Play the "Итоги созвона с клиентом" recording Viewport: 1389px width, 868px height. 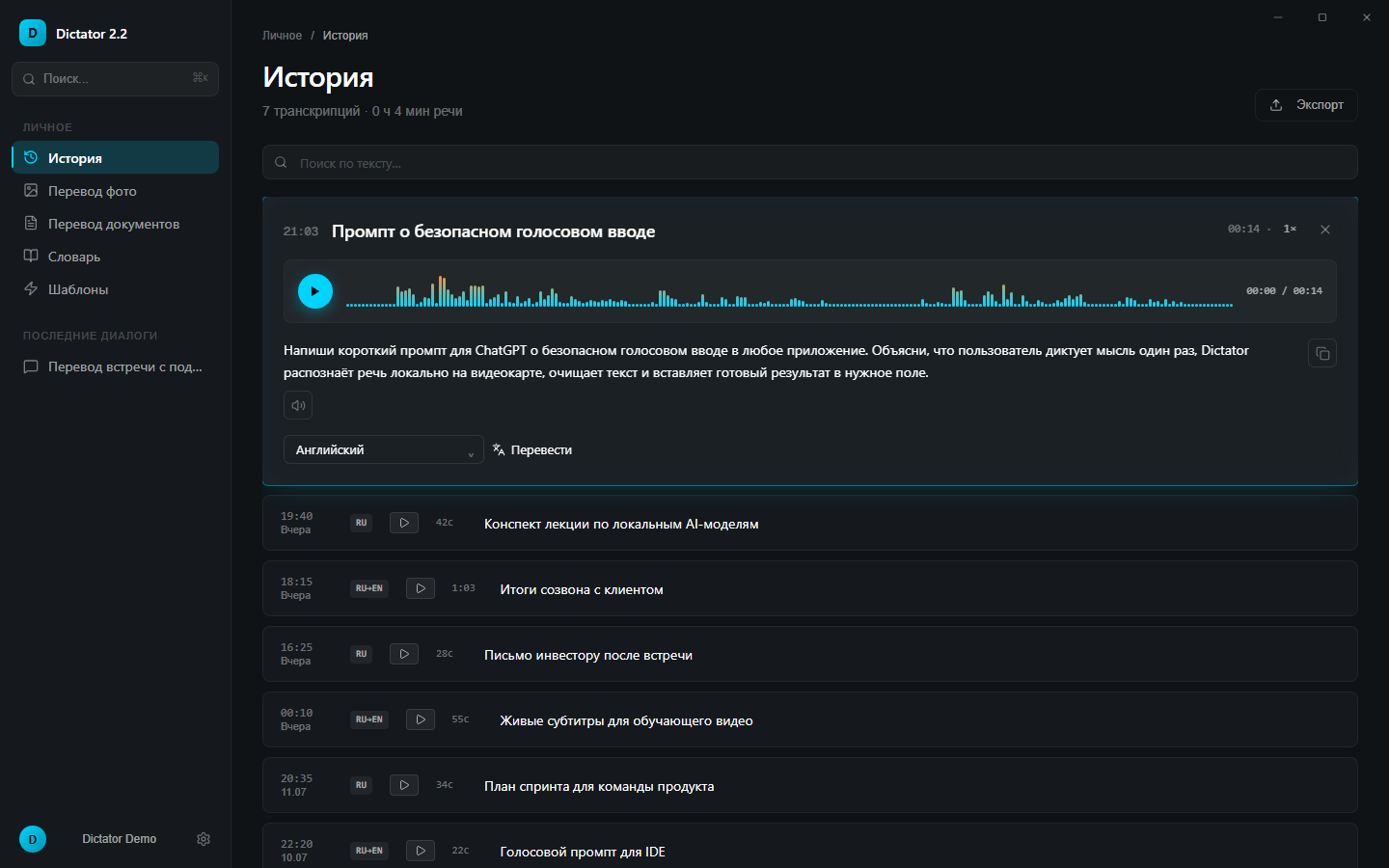tap(421, 588)
